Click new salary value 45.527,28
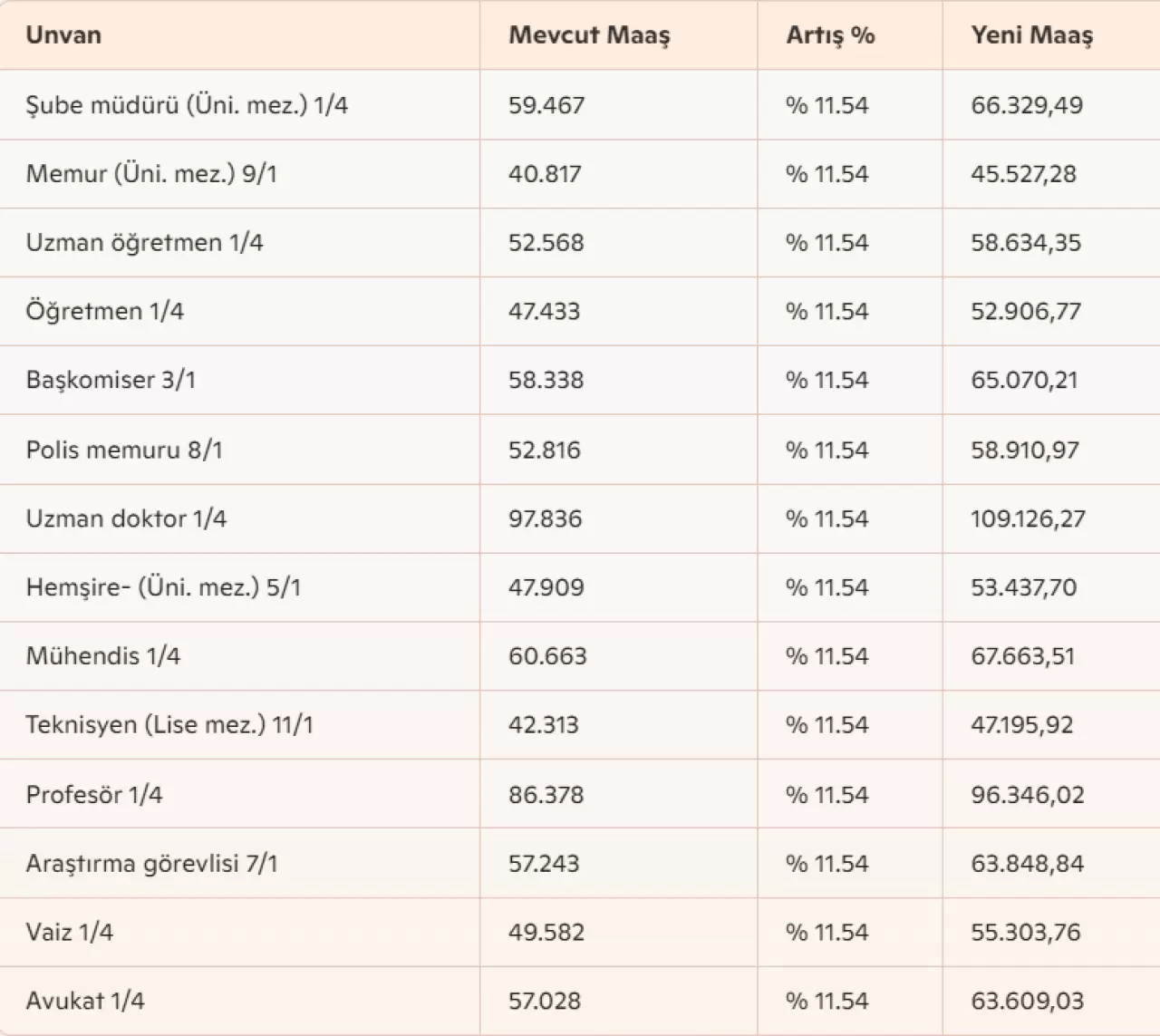 1024,174
